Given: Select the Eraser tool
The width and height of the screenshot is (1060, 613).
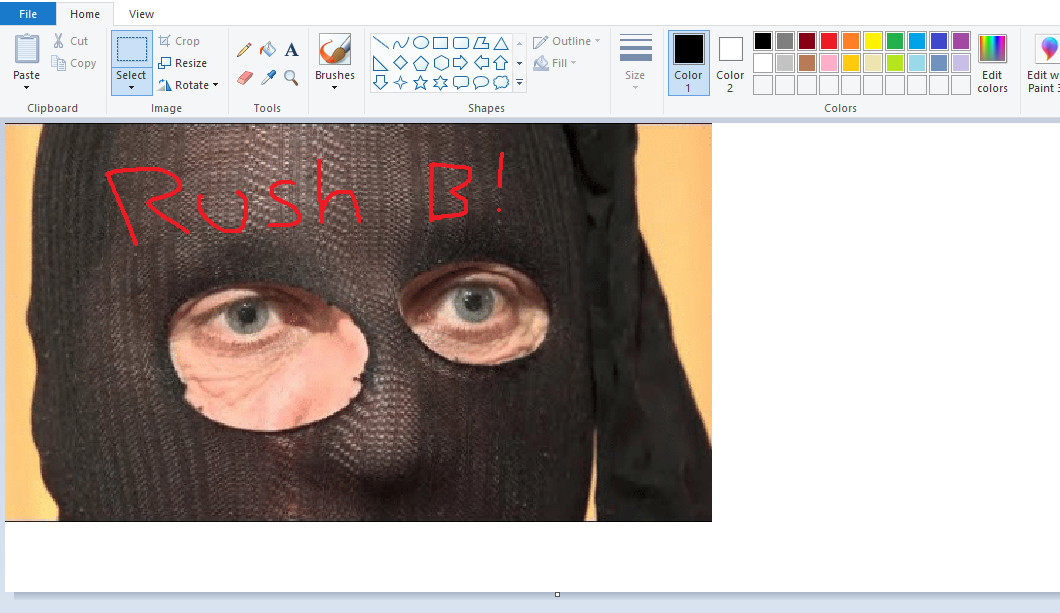Looking at the screenshot, I should [245, 78].
